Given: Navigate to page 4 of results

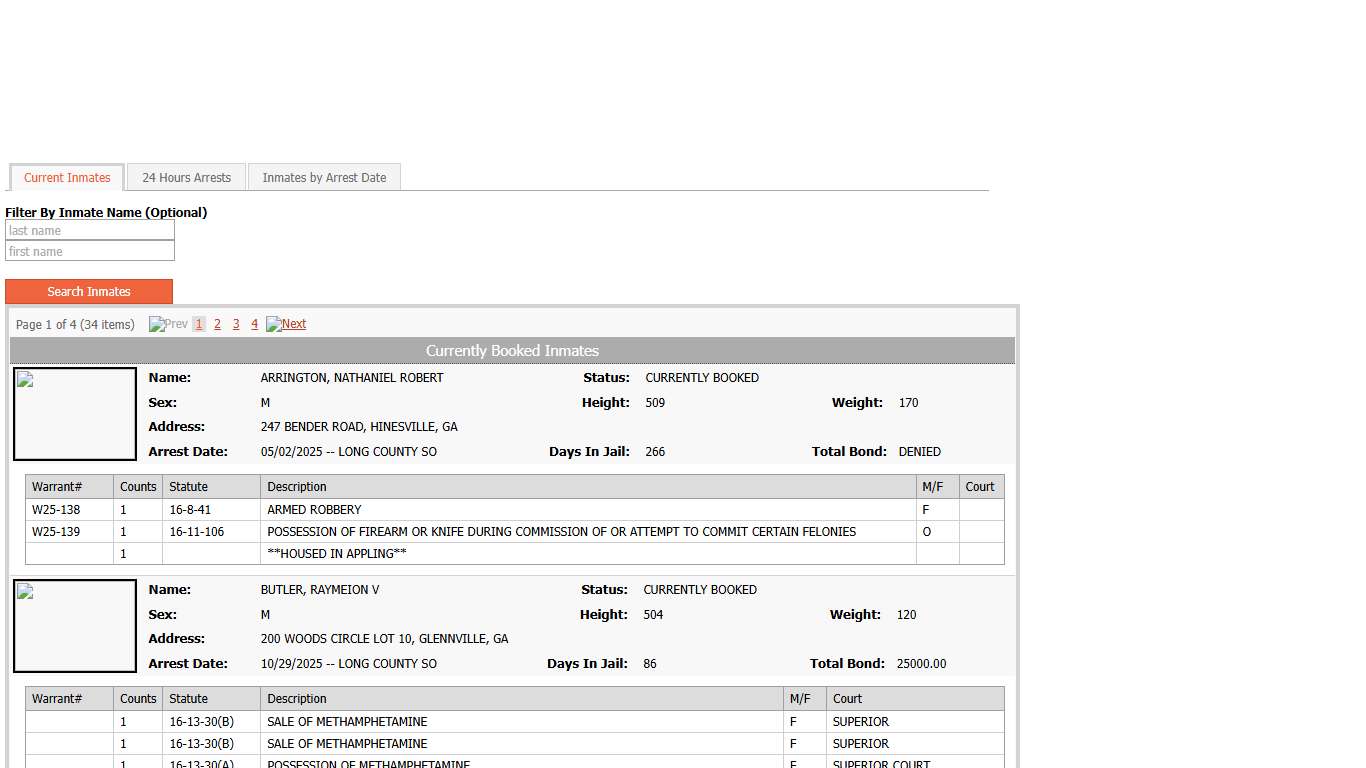Looking at the screenshot, I should [254, 324].
